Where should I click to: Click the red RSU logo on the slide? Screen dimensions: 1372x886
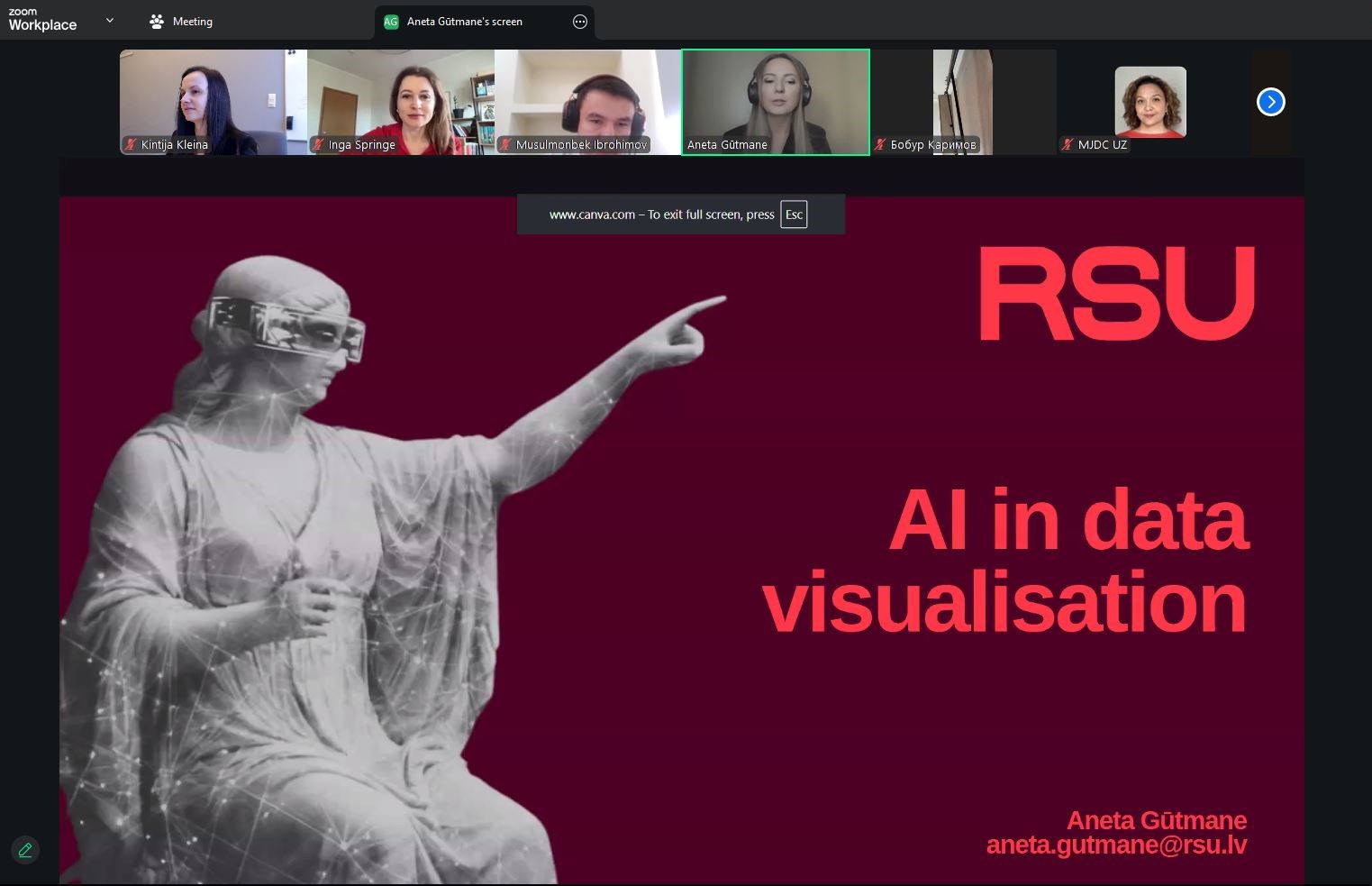pos(1116,294)
